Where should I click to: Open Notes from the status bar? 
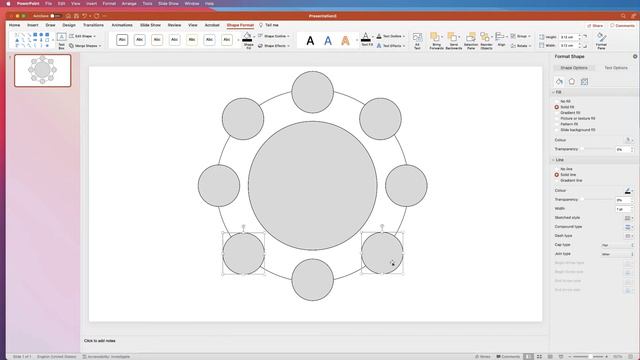(483, 356)
